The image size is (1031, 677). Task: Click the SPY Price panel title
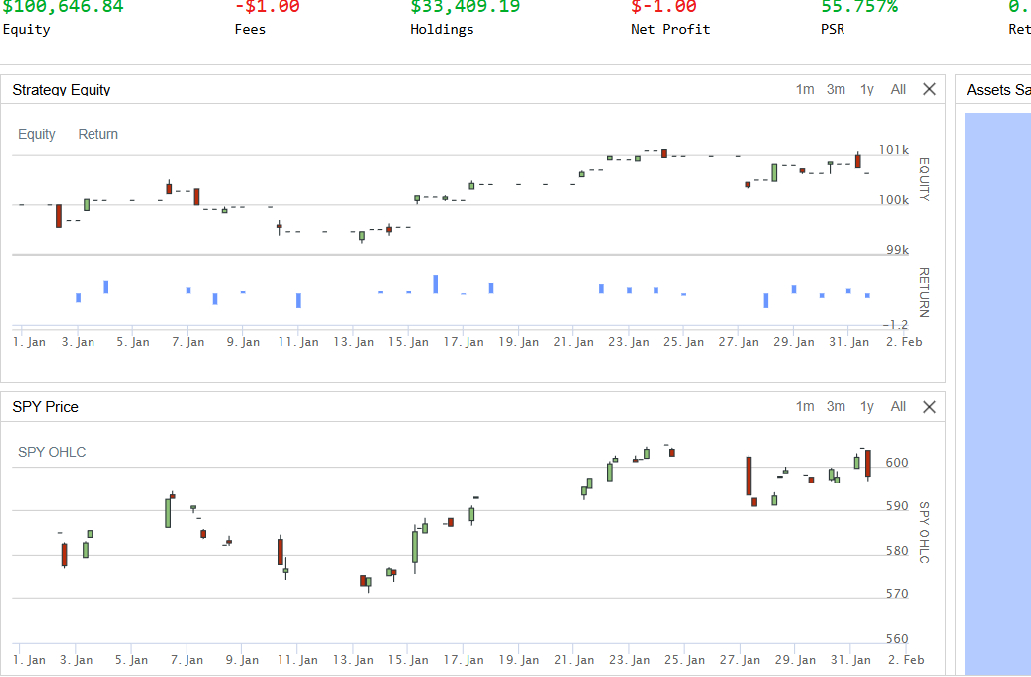[x=45, y=407]
